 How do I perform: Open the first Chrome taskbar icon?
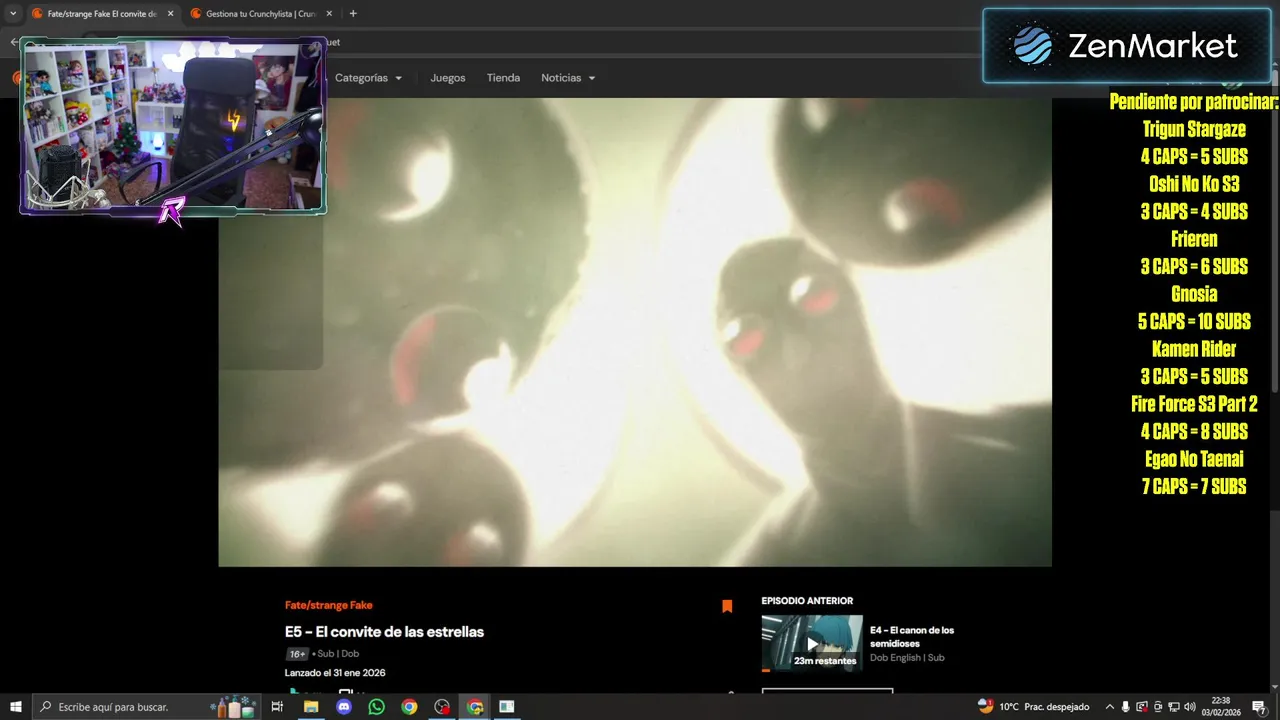tap(409, 706)
